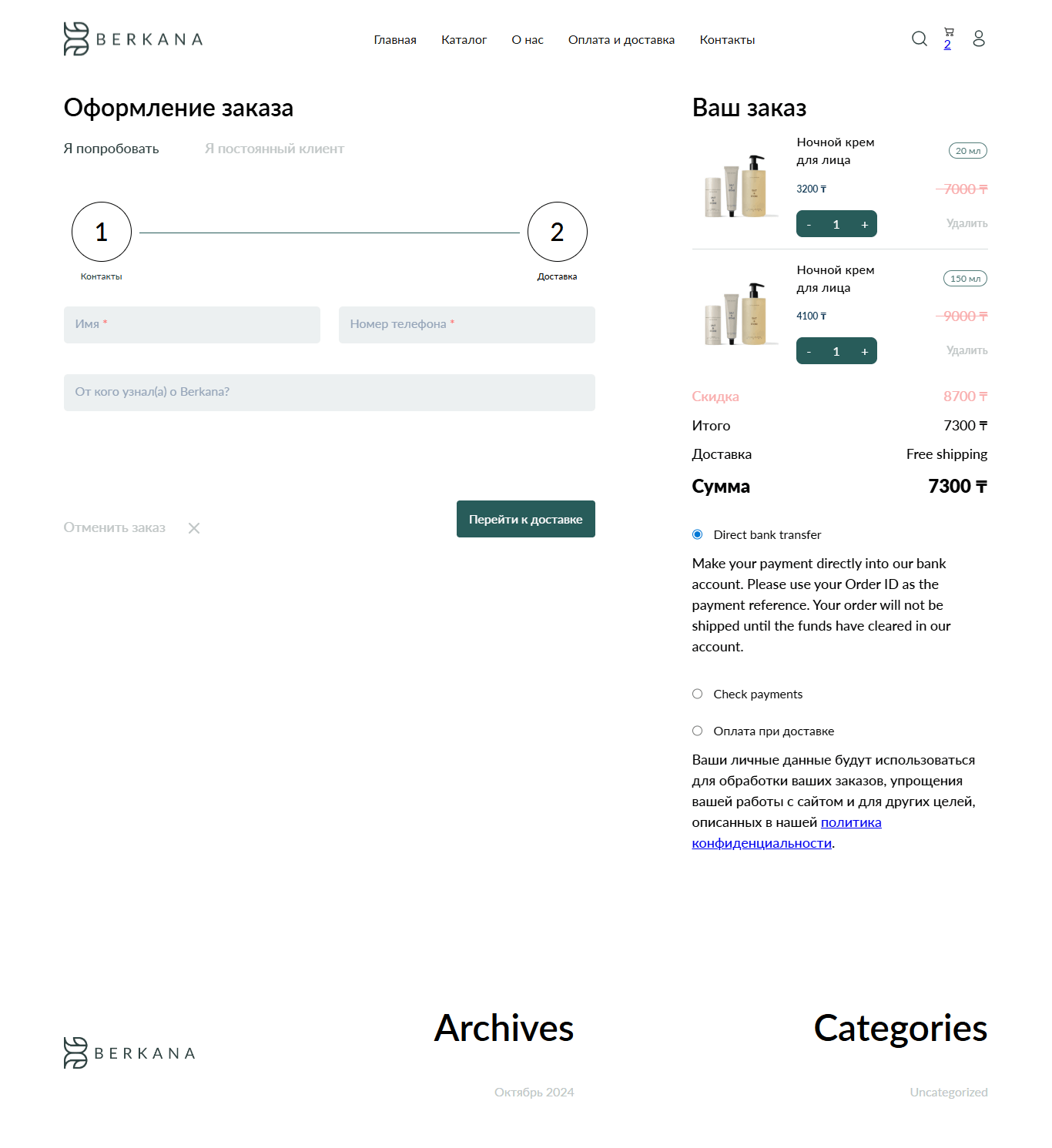1052x1148 pixels.
Task: Select Direct bank transfer payment option
Action: pyautogui.click(x=697, y=534)
